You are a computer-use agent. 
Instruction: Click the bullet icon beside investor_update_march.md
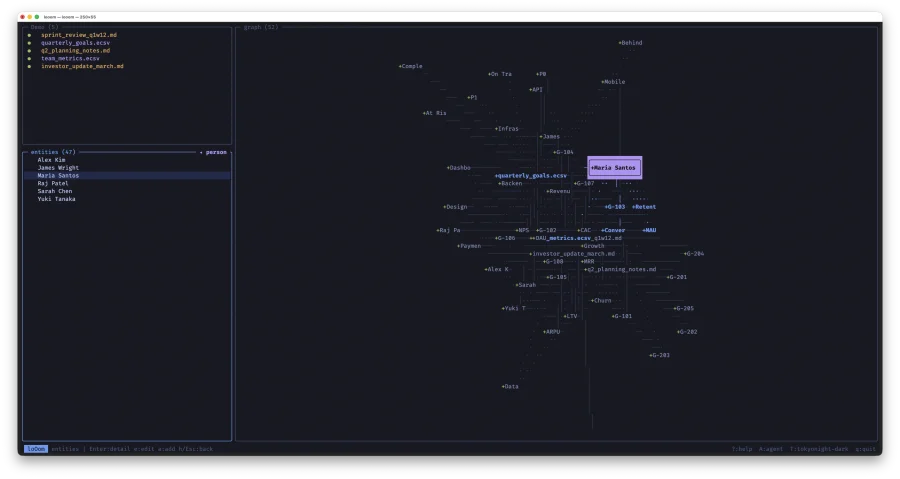coord(30,67)
